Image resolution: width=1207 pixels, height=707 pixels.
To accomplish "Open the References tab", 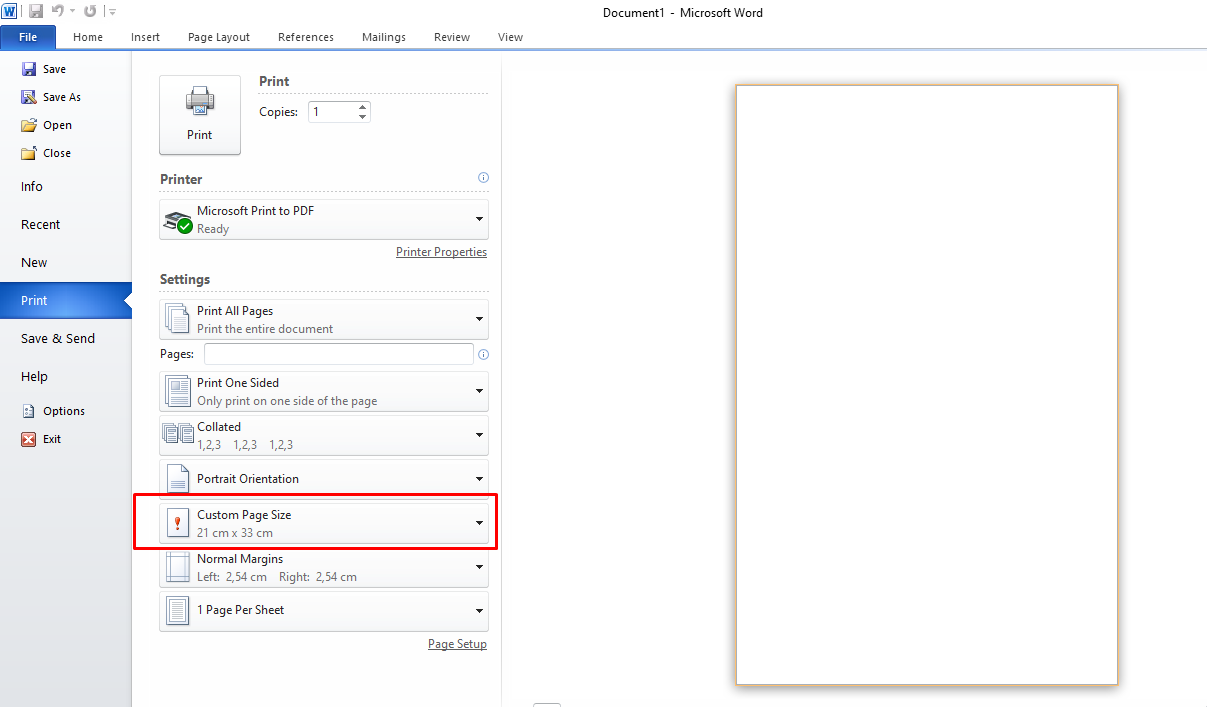I will pos(306,37).
